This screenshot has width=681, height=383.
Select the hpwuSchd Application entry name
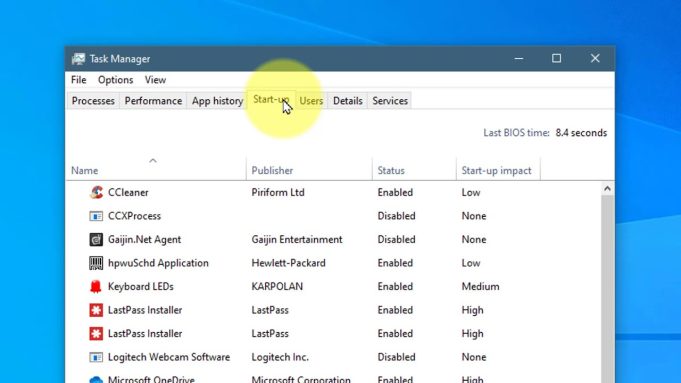(158, 263)
